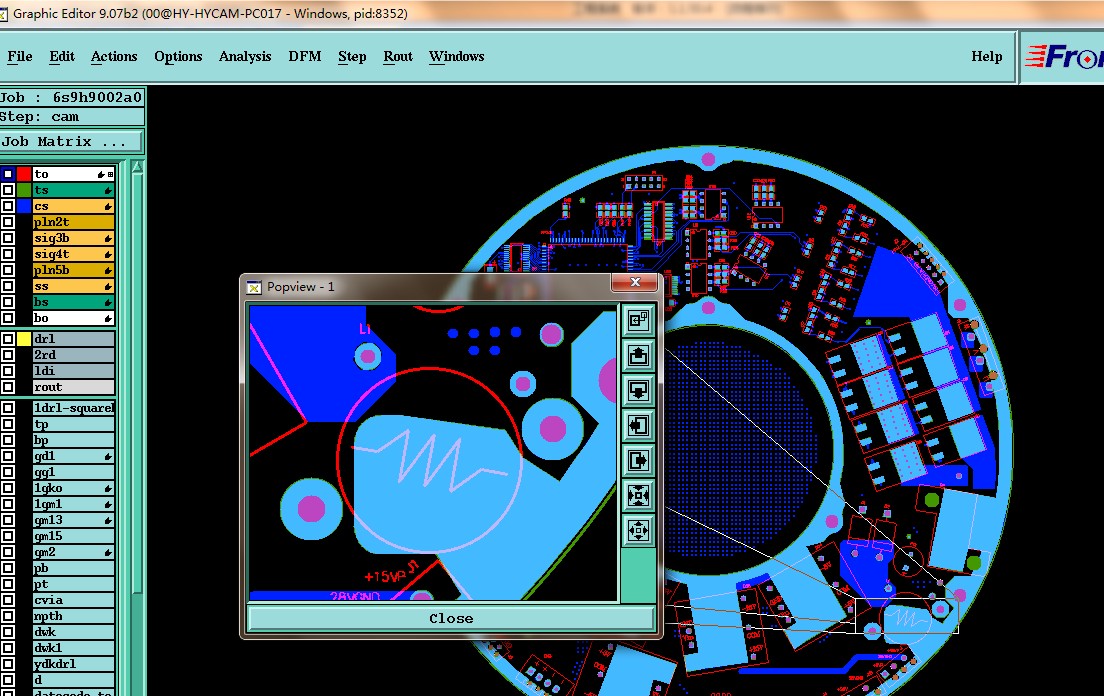Viewport: 1104px width, 696px height.
Task: Click the pencil icon on the 'gd1' layer
Action: (108, 457)
